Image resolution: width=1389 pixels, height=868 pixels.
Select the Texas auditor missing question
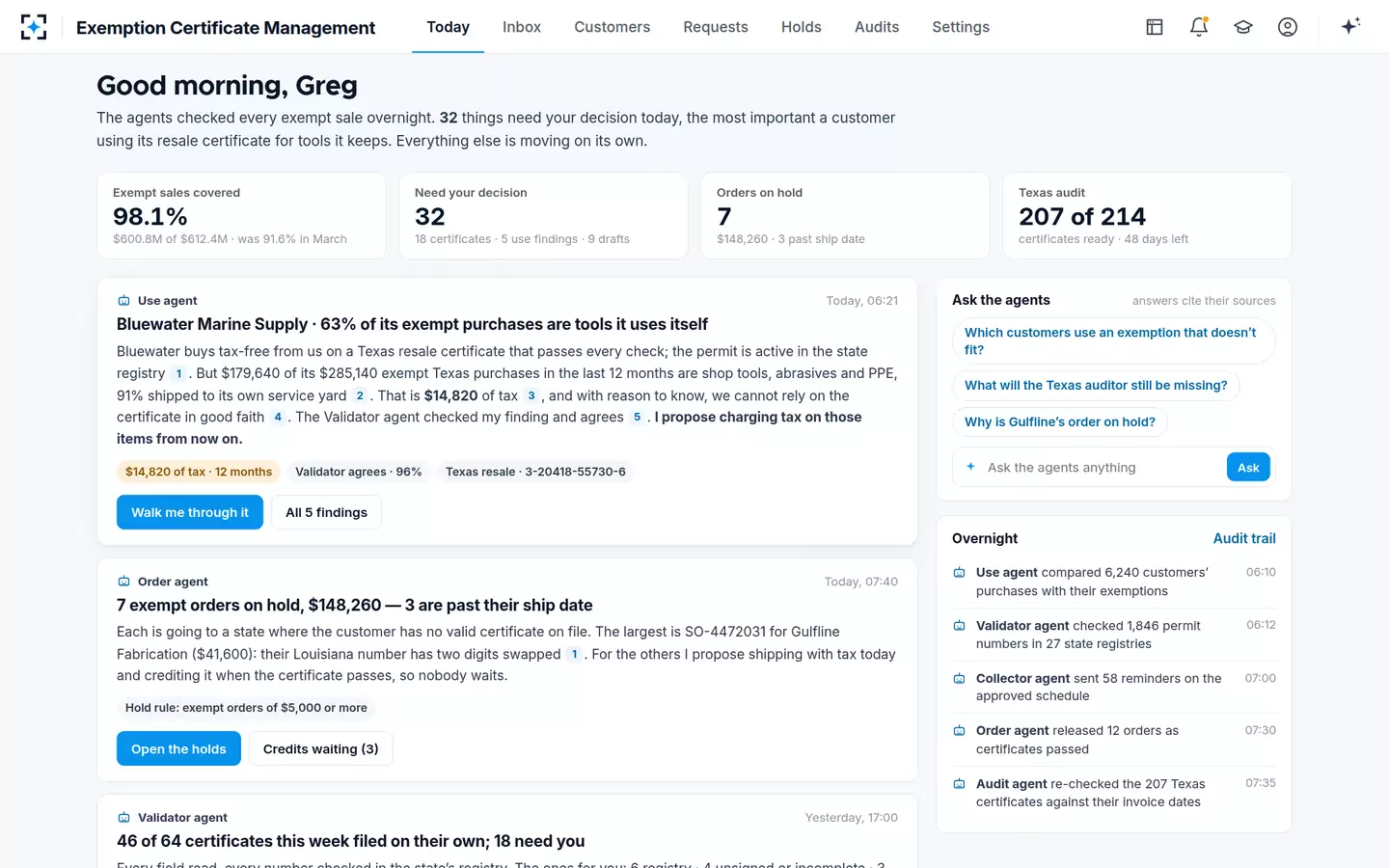[x=1096, y=385]
